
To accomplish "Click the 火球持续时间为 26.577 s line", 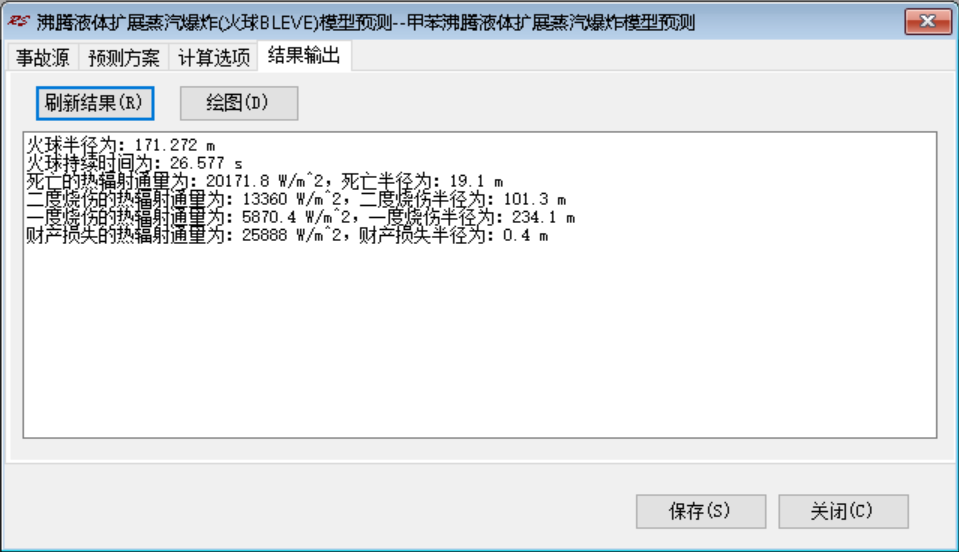I will click(135, 163).
